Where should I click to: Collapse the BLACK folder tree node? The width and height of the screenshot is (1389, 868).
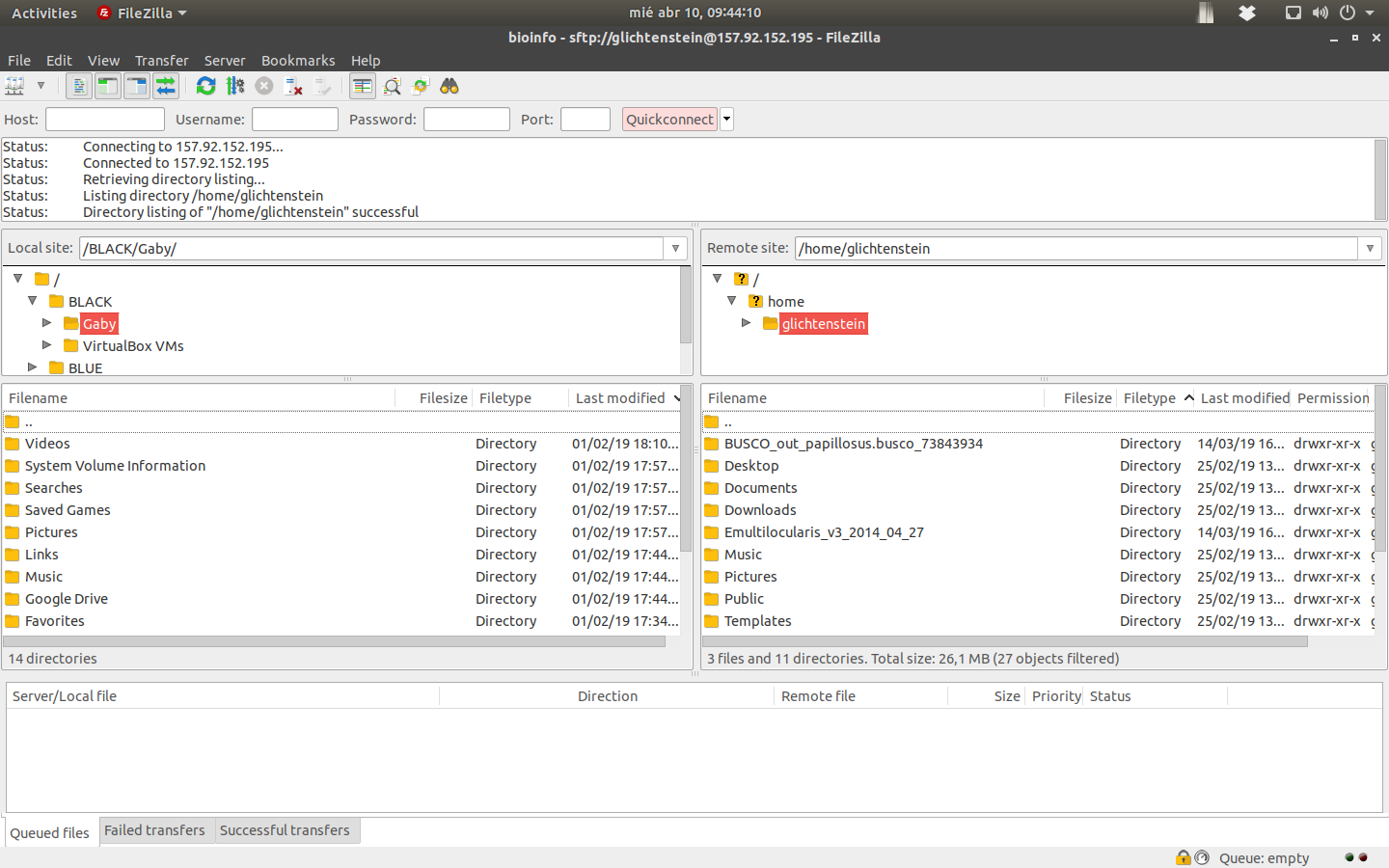click(x=32, y=301)
